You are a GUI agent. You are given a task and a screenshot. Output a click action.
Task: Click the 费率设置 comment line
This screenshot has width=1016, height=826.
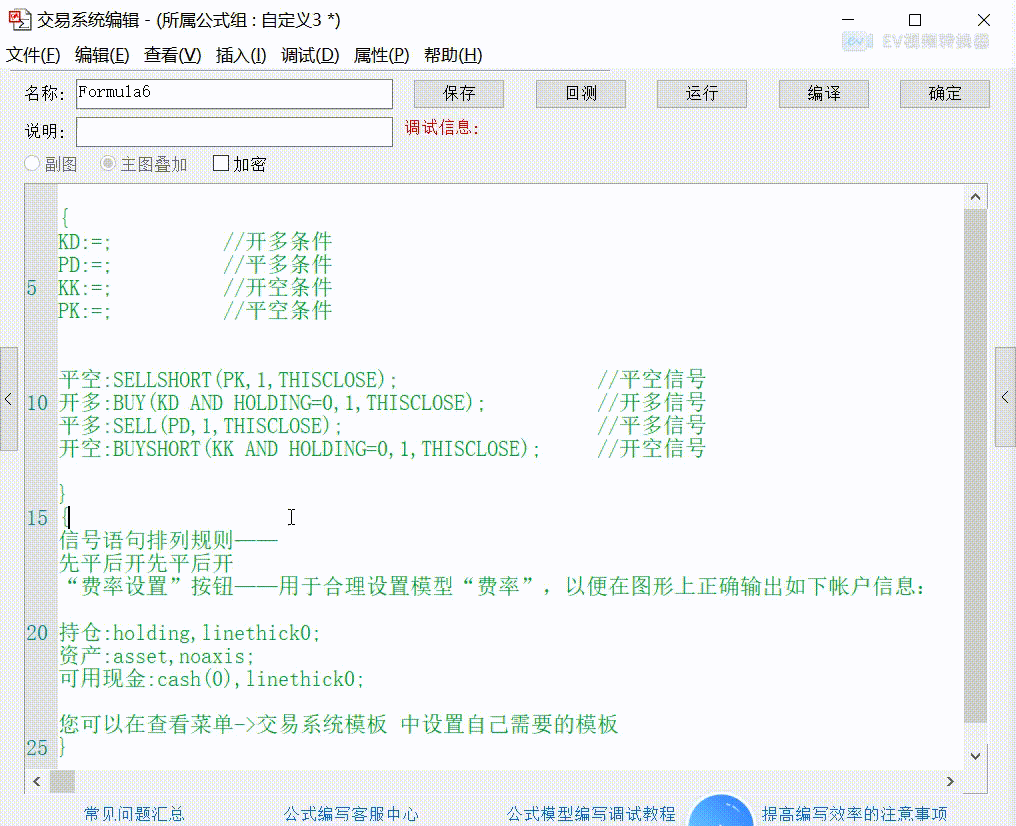pos(494,586)
